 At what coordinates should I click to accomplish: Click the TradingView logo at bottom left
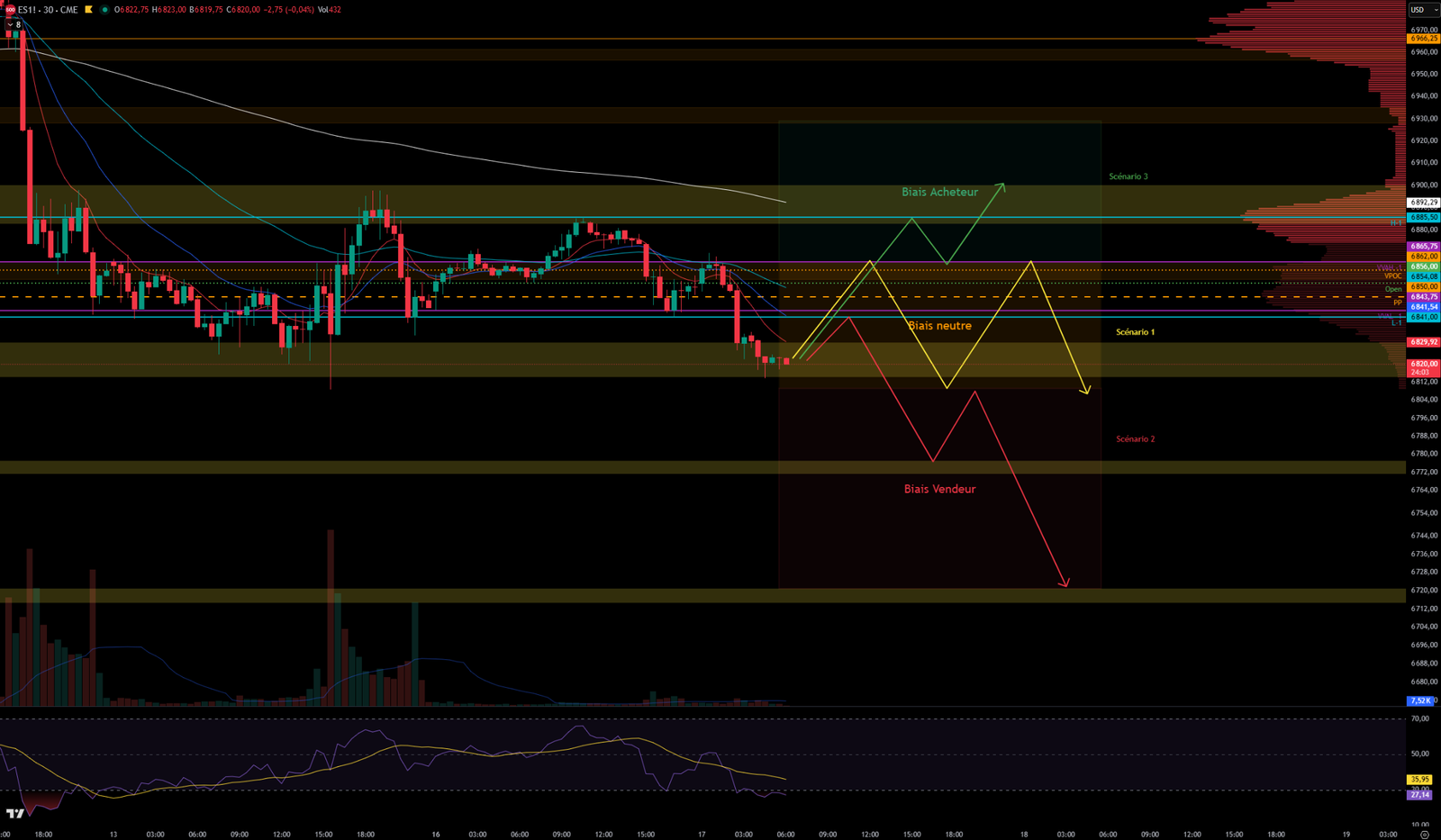coord(14,814)
